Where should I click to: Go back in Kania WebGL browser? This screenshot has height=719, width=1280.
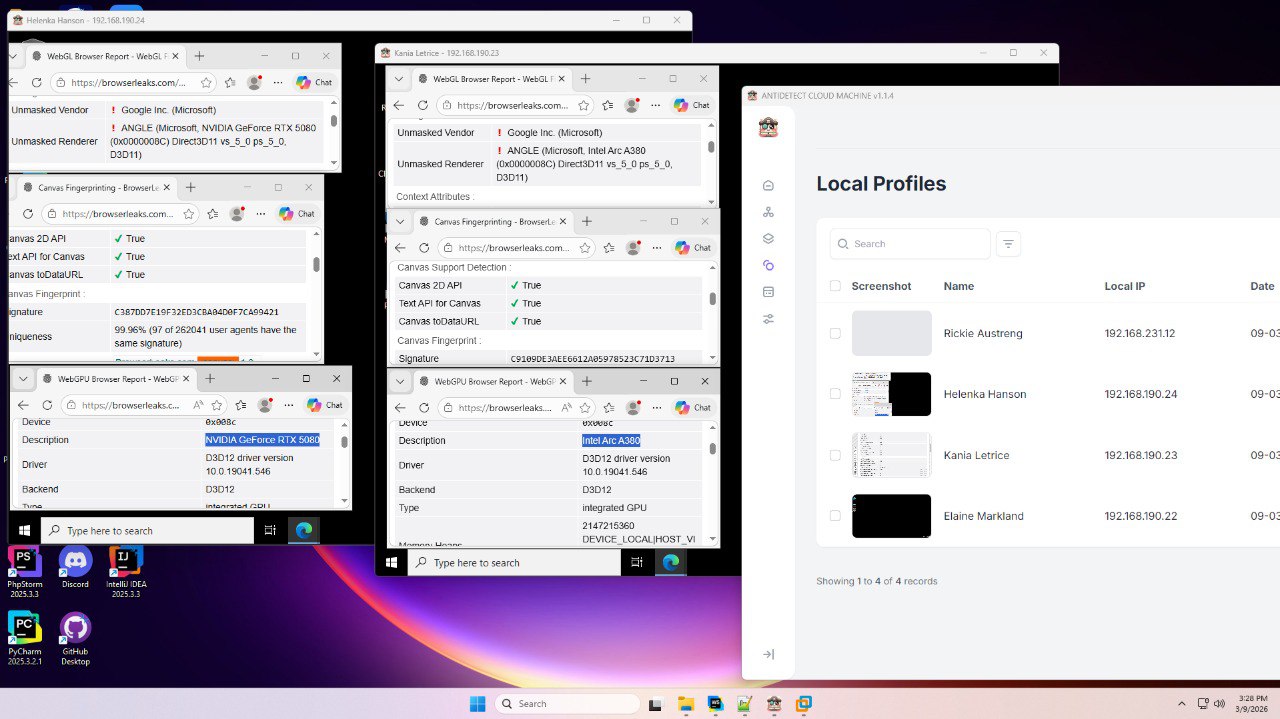pyautogui.click(x=399, y=105)
